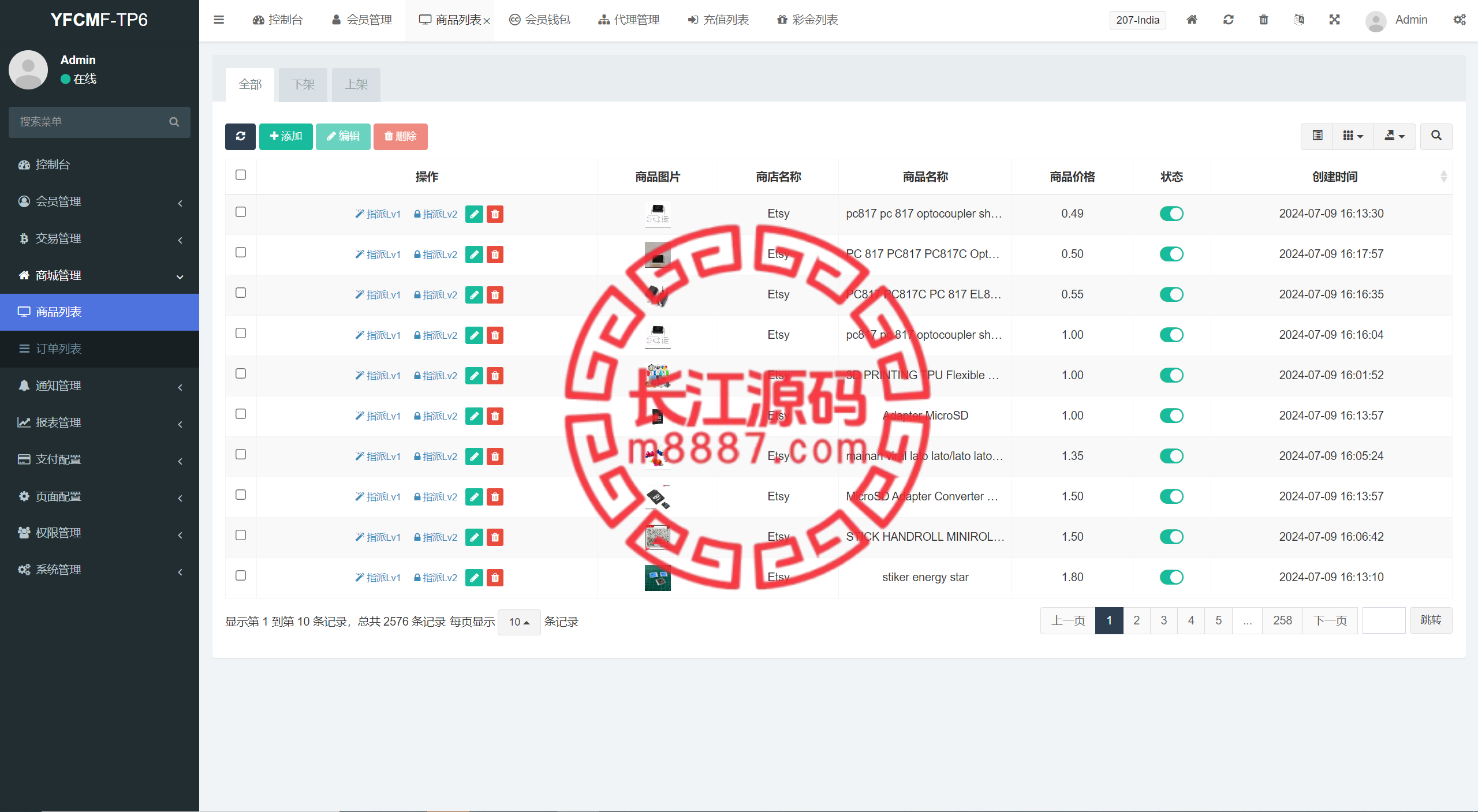Screen dimensions: 1478x812
Task: Go to page 258 in pagination
Action: (x=1282, y=620)
